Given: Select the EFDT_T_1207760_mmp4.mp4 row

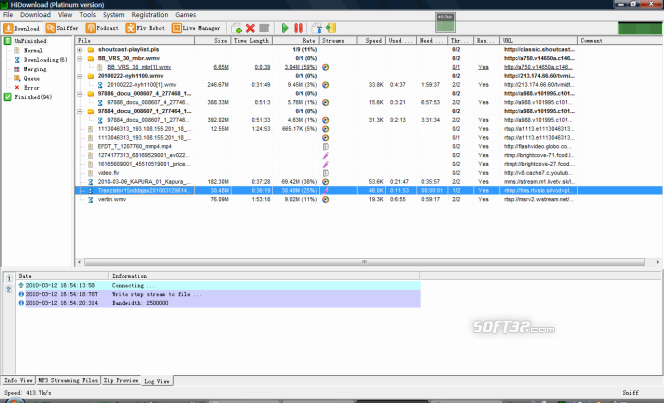Looking at the screenshot, I should point(368,146).
